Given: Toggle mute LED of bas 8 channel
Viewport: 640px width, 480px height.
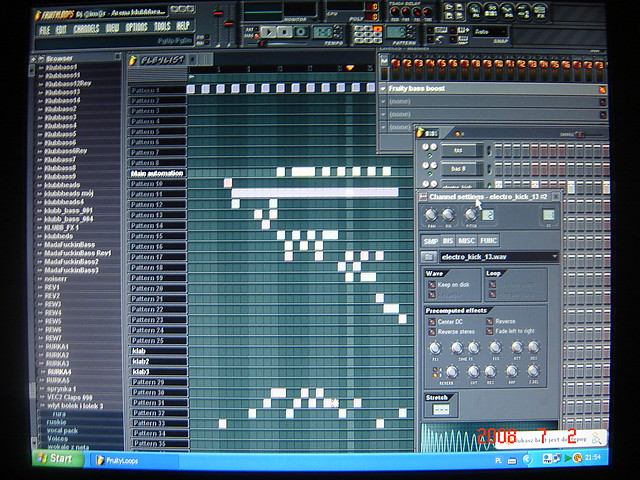Looking at the screenshot, I should [430, 174].
